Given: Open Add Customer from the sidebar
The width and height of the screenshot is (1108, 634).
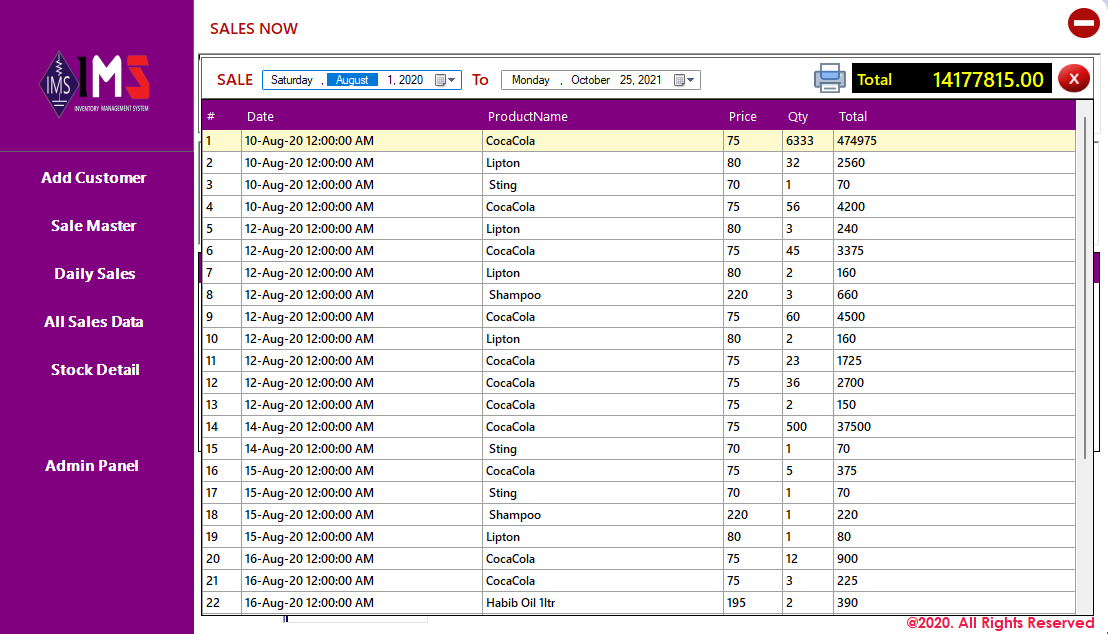Looking at the screenshot, I should [x=94, y=177].
